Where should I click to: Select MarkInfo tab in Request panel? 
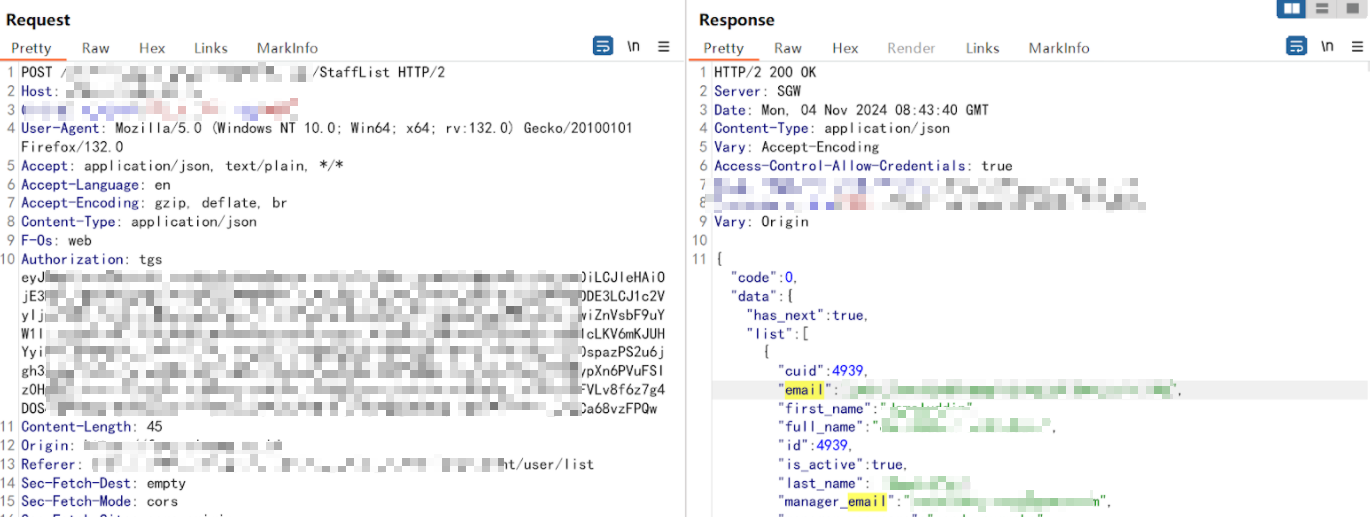click(x=287, y=48)
